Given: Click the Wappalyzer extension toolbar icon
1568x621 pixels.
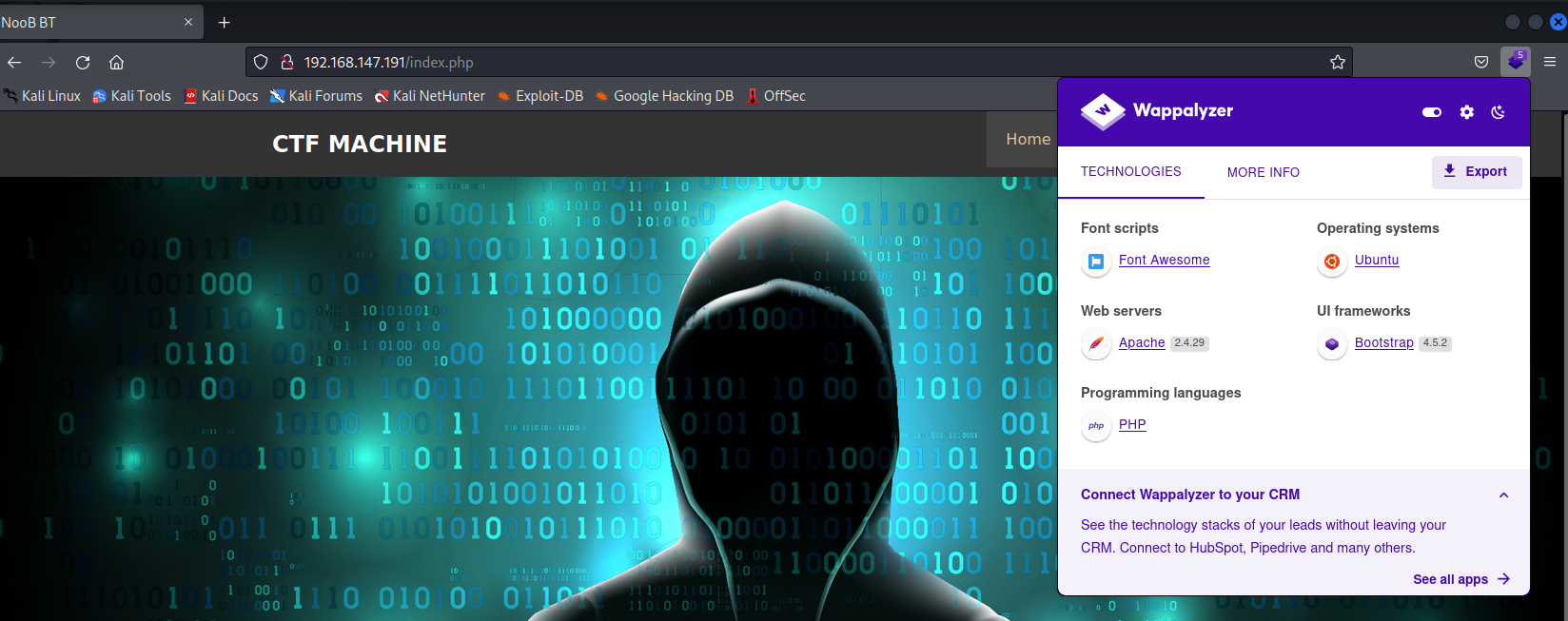Looking at the screenshot, I should click(1516, 62).
